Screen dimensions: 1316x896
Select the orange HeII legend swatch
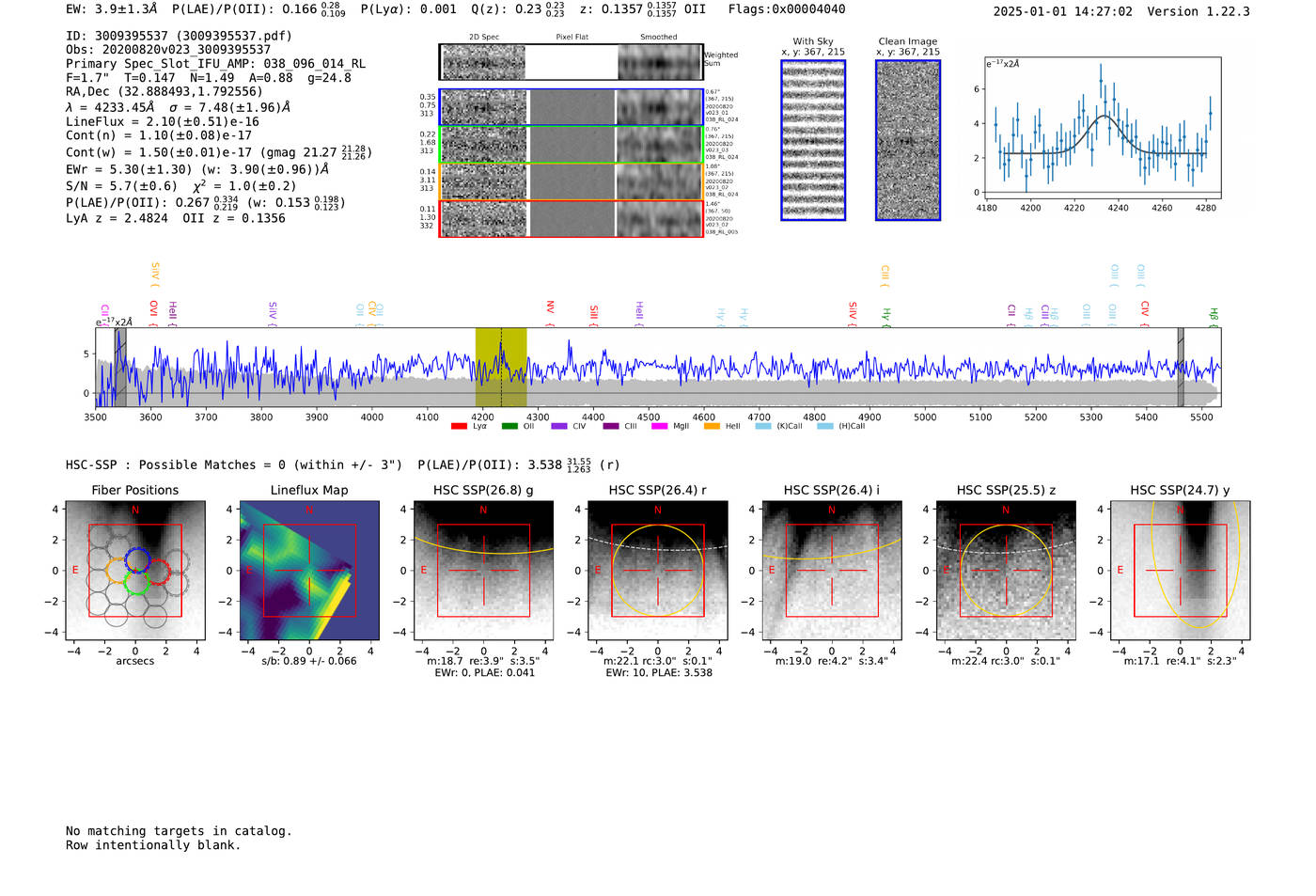(x=712, y=427)
